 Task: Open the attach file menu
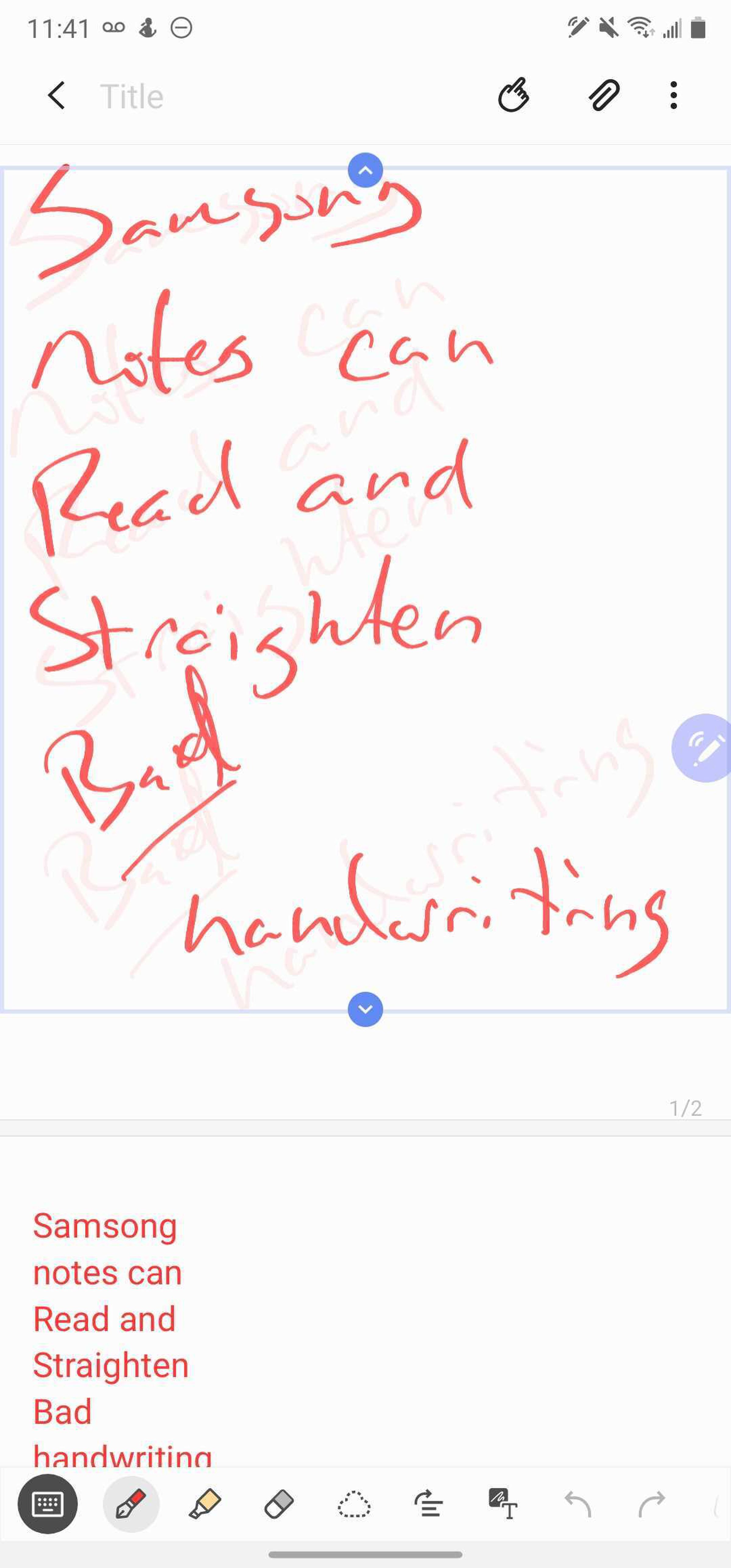pyautogui.click(x=601, y=94)
